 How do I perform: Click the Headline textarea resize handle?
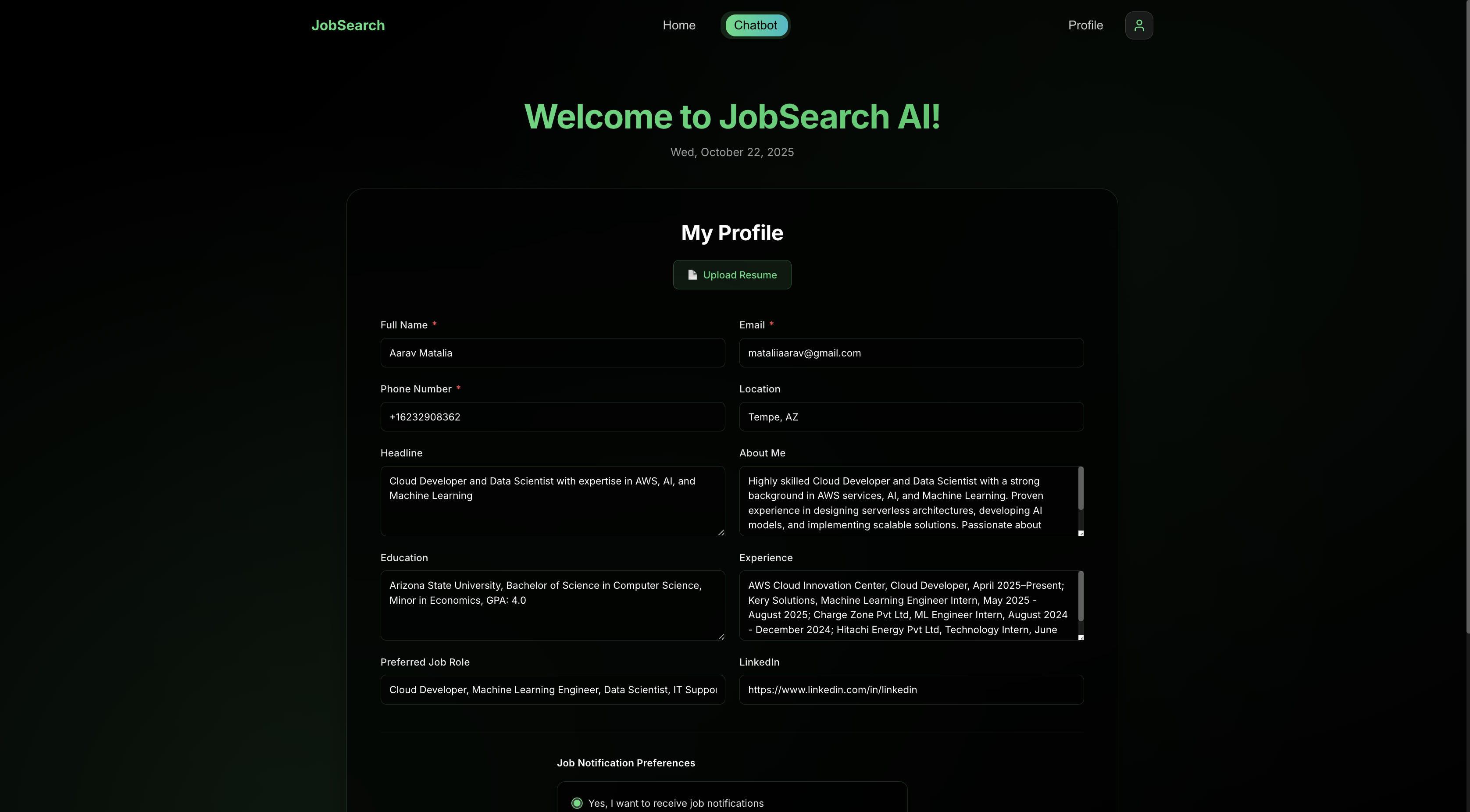pos(721,532)
